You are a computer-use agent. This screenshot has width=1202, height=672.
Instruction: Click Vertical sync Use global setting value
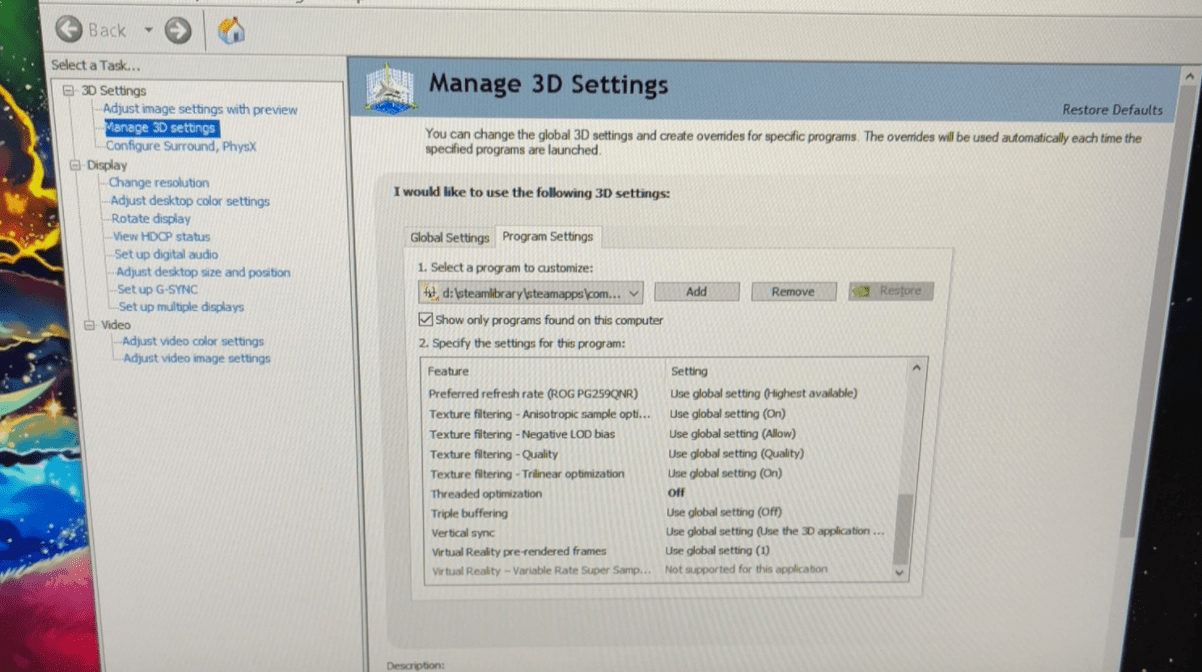[x=775, y=532]
